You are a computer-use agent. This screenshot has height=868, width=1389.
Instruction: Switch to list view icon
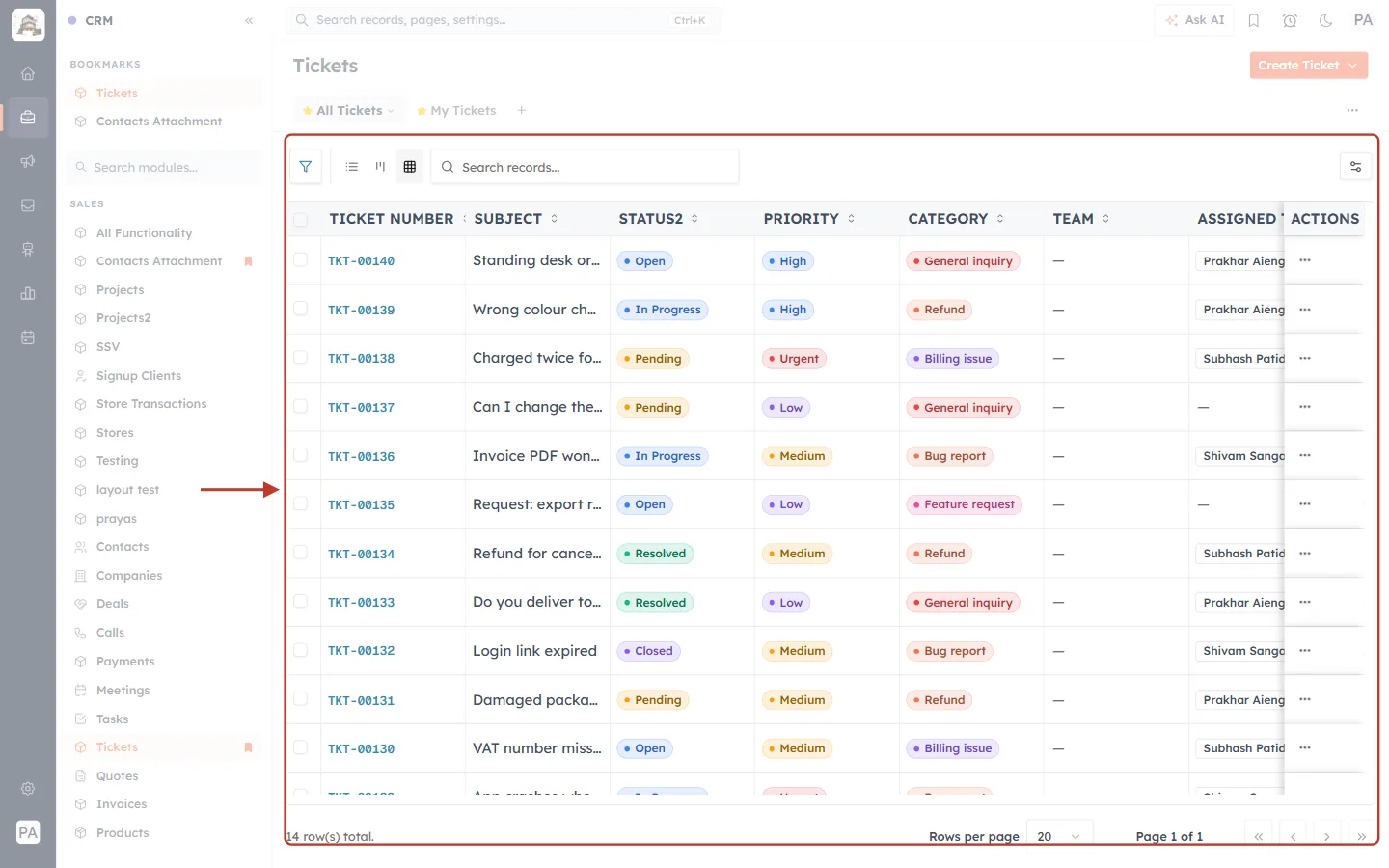click(x=352, y=167)
